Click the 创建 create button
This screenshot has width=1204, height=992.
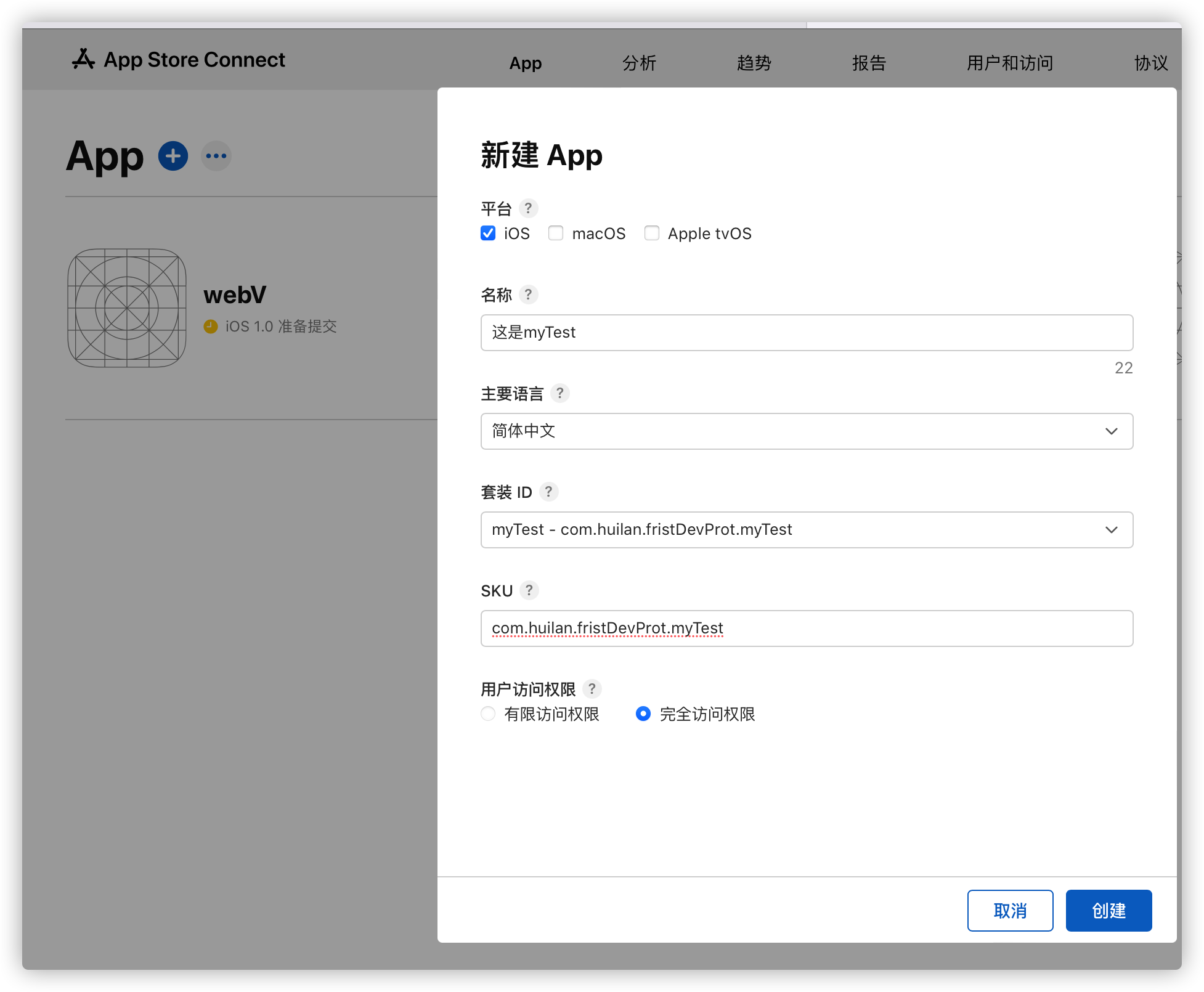tap(1108, 911)
